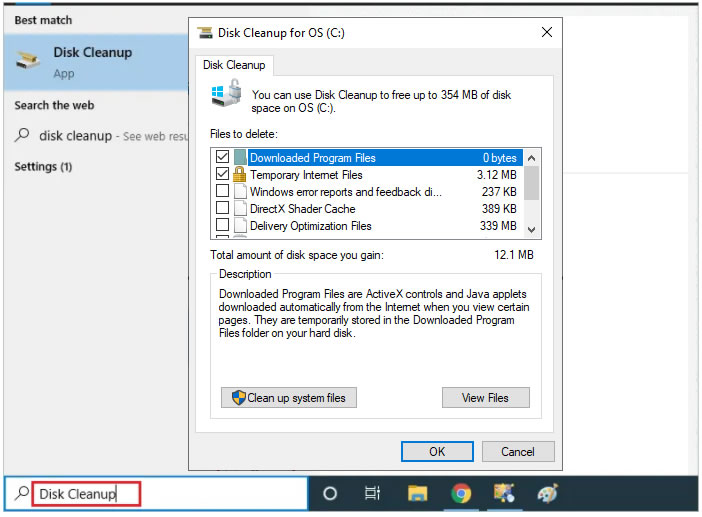Confirm with the OK button
The height and width of the screenshot is (517, 702).
pos(437,451)
